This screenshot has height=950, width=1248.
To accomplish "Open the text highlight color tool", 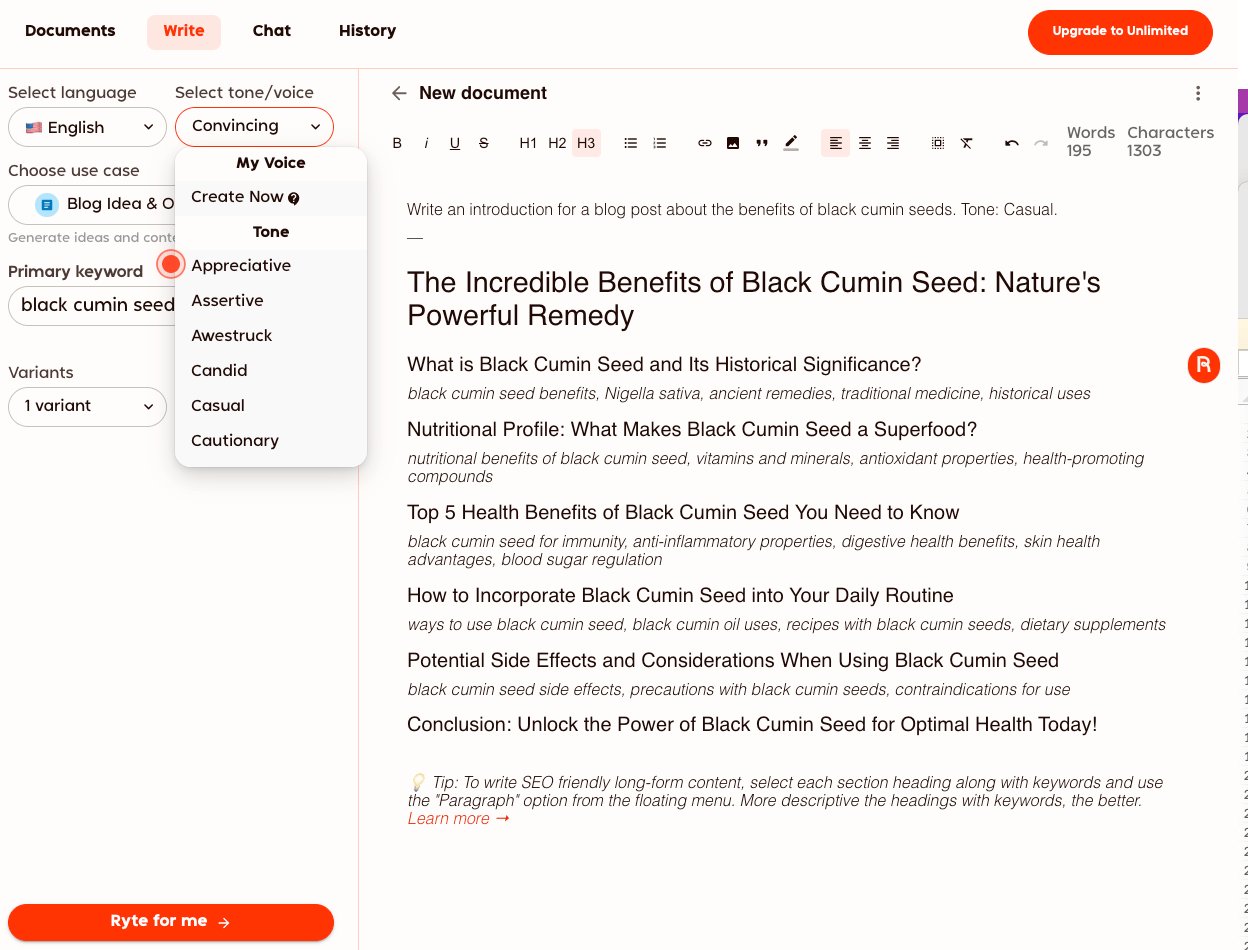I will (x=791, y=143).
